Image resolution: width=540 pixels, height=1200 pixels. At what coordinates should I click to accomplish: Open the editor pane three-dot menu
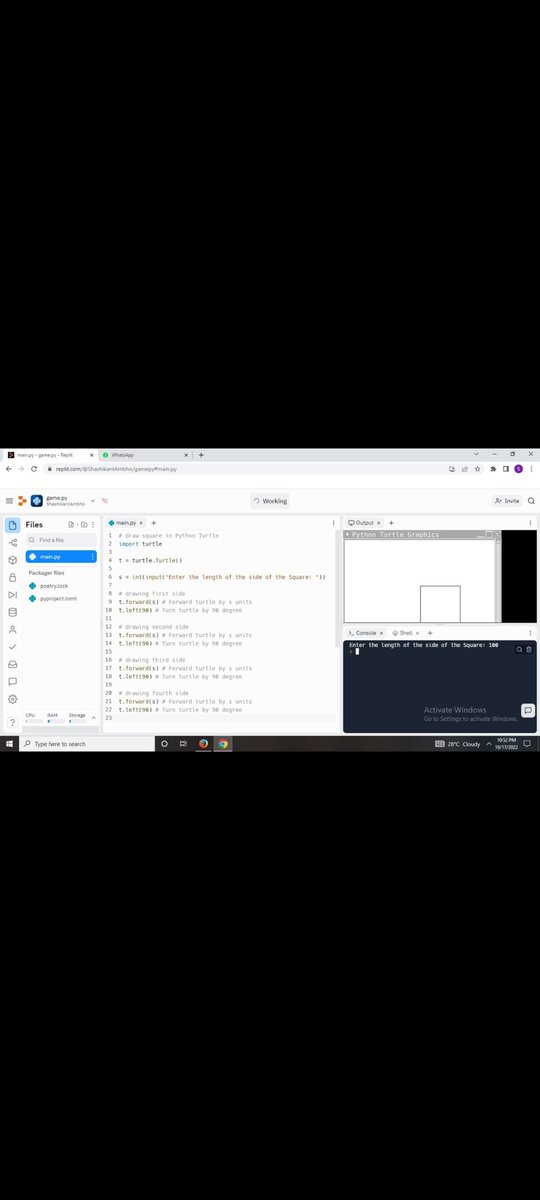tap(333, 523)
